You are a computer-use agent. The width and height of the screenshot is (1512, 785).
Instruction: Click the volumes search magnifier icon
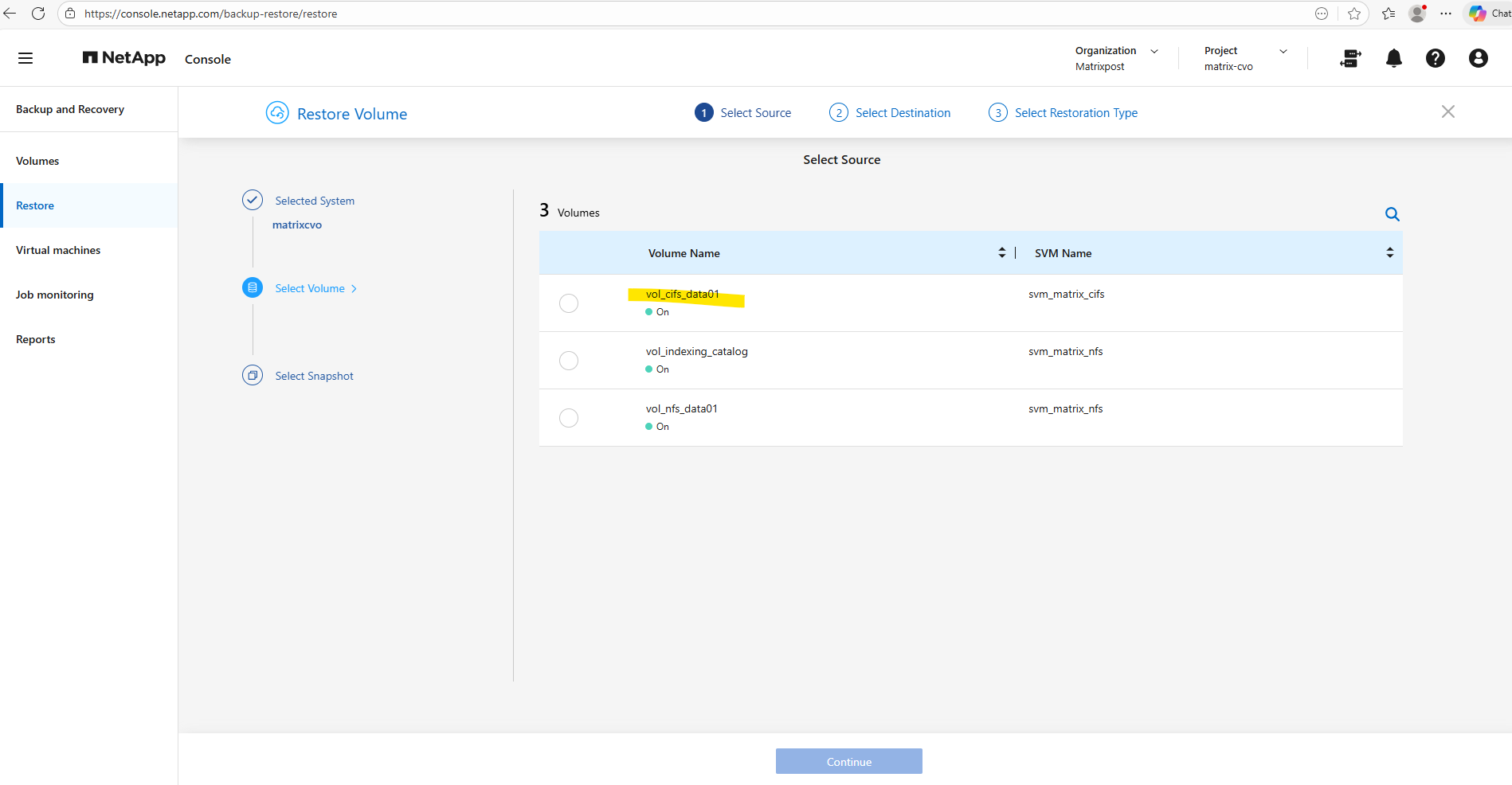[1392, 214]
